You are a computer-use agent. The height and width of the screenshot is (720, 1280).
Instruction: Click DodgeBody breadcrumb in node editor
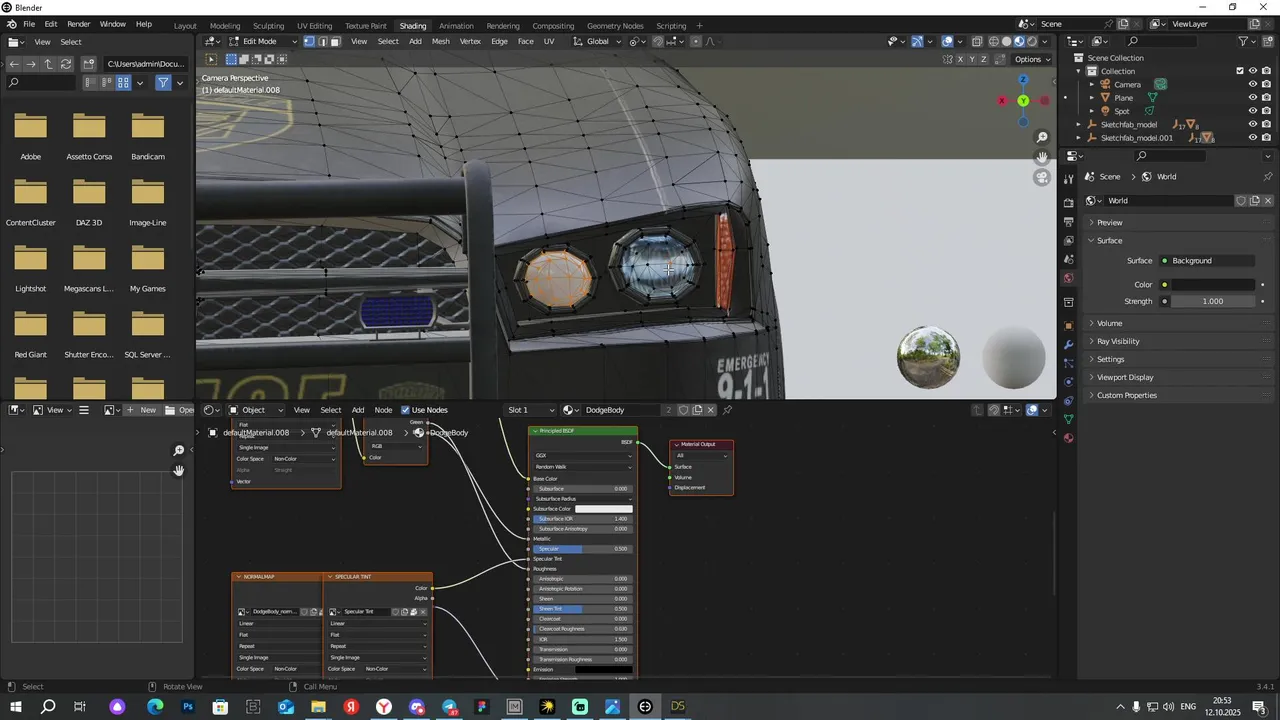(x=449, y=433)
